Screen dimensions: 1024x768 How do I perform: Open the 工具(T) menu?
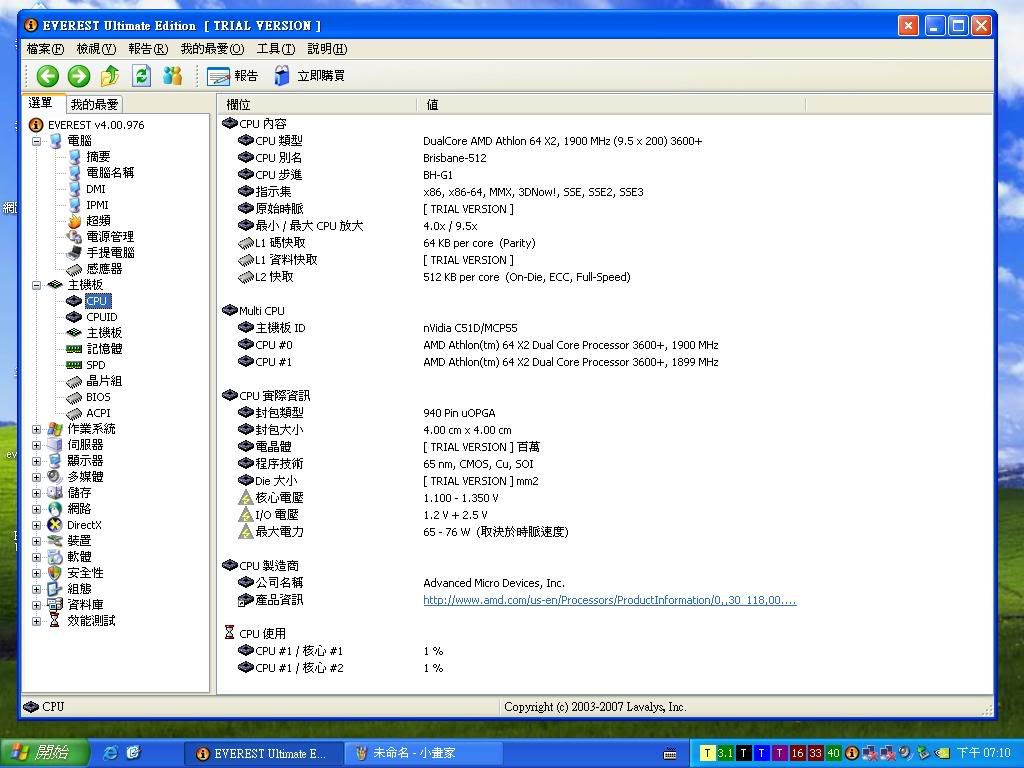pos(276,49)
